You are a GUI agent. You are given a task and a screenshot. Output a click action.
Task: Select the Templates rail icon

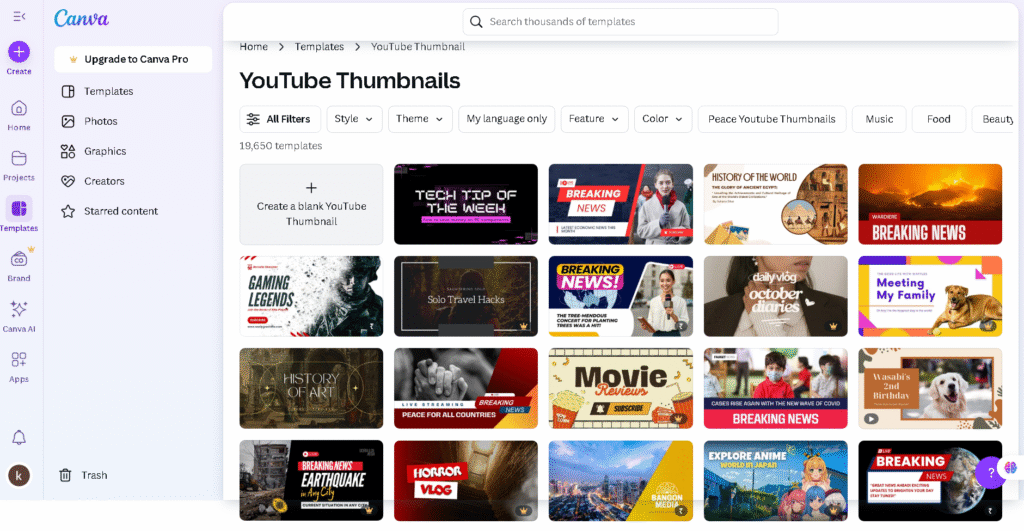(x=19, y=208)
